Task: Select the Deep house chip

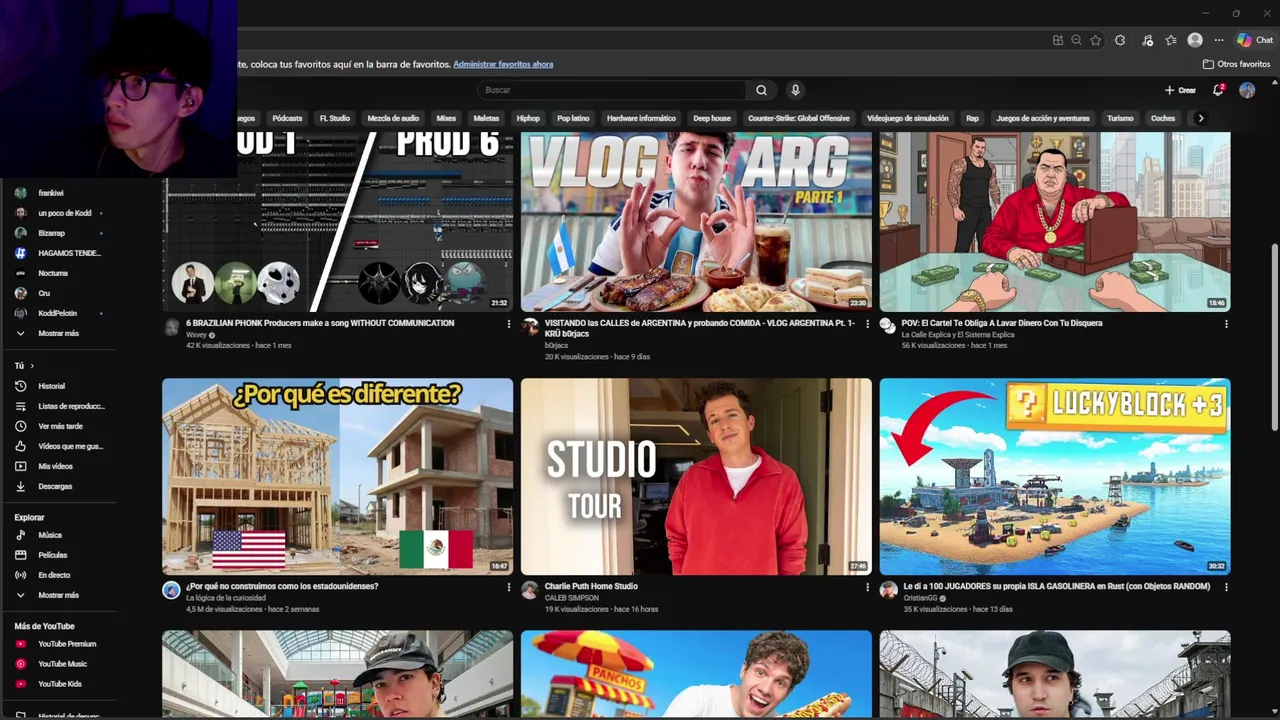Action: tap(712, 118)
